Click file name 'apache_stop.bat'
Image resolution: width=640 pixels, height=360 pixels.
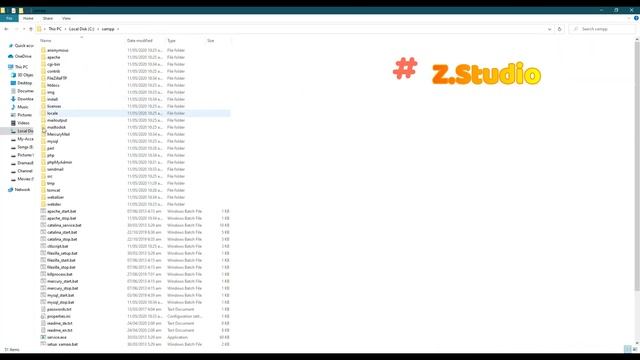point(62,218)
